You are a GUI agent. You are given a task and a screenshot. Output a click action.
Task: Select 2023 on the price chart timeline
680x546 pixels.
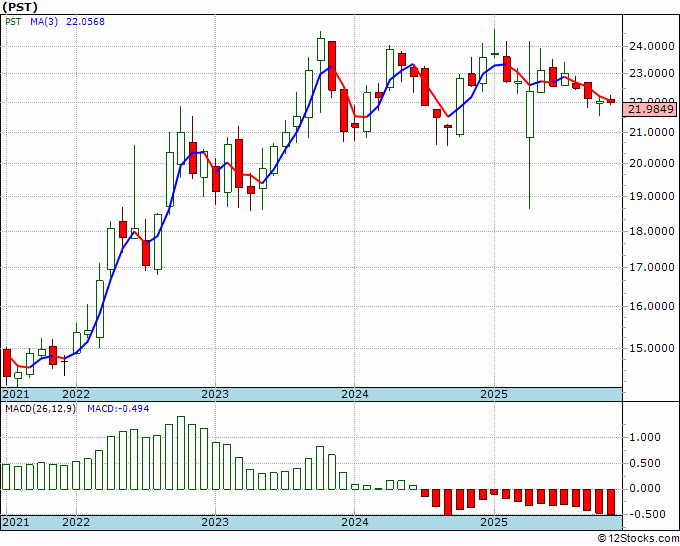(x=215, y=394)
